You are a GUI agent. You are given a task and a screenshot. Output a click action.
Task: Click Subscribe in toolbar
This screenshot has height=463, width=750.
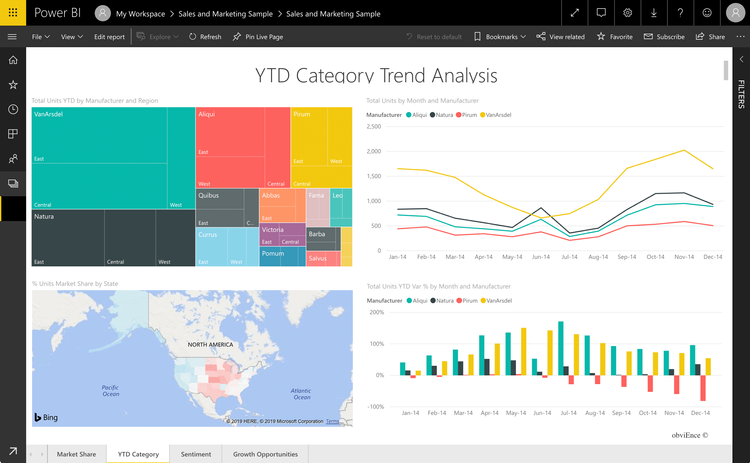(664, 37)
